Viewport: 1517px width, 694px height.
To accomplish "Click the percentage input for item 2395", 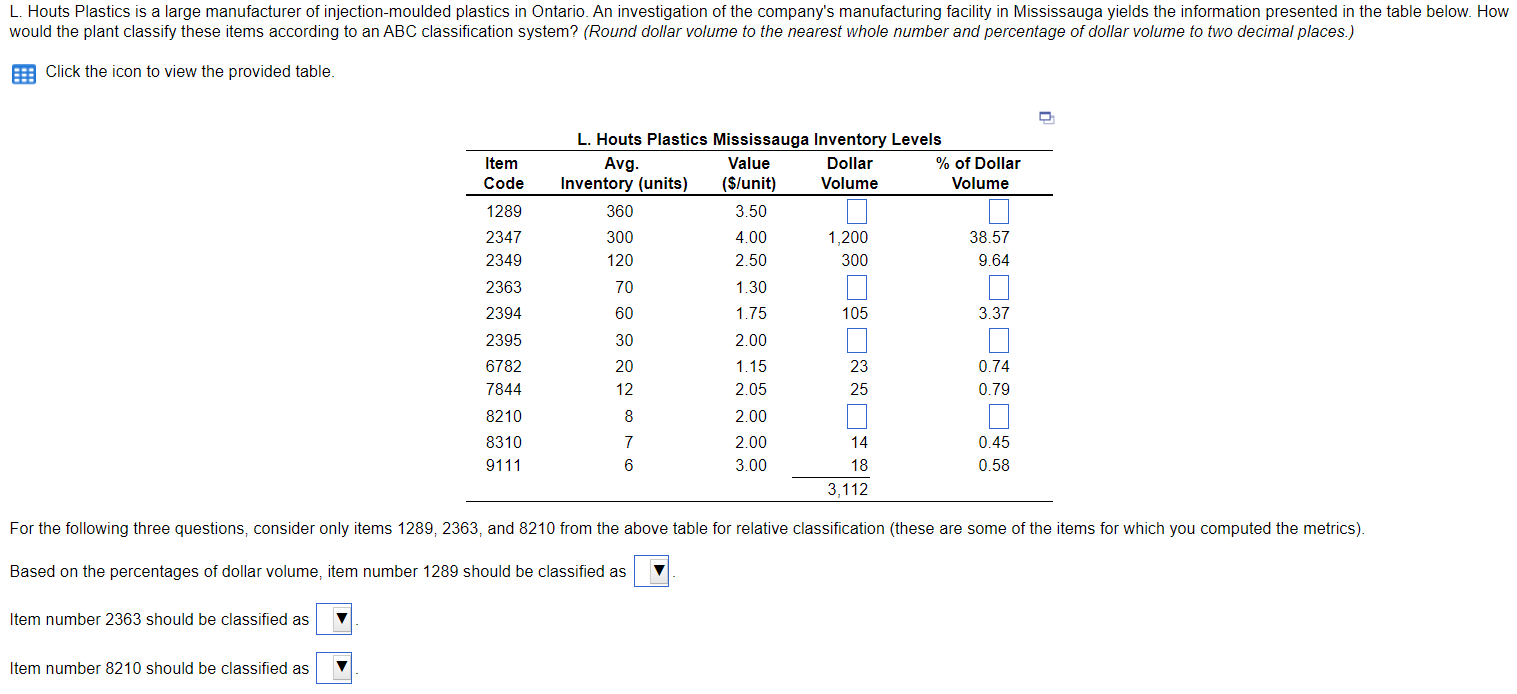I will click(x=998, y=340).
